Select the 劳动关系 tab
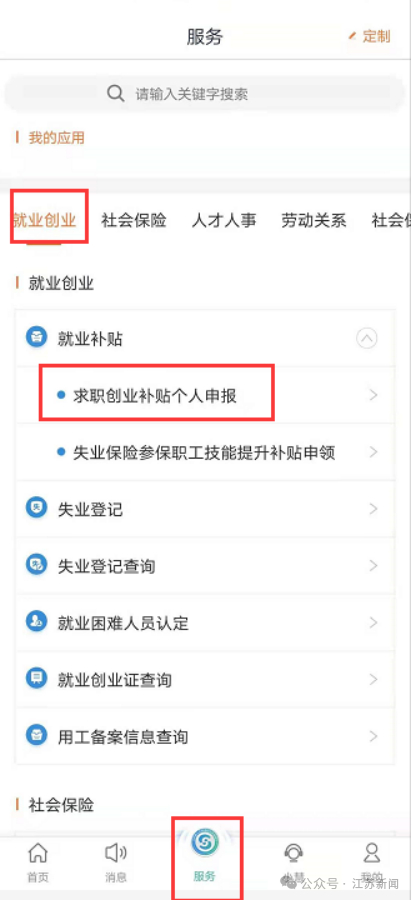 click(x=314, y=220)
